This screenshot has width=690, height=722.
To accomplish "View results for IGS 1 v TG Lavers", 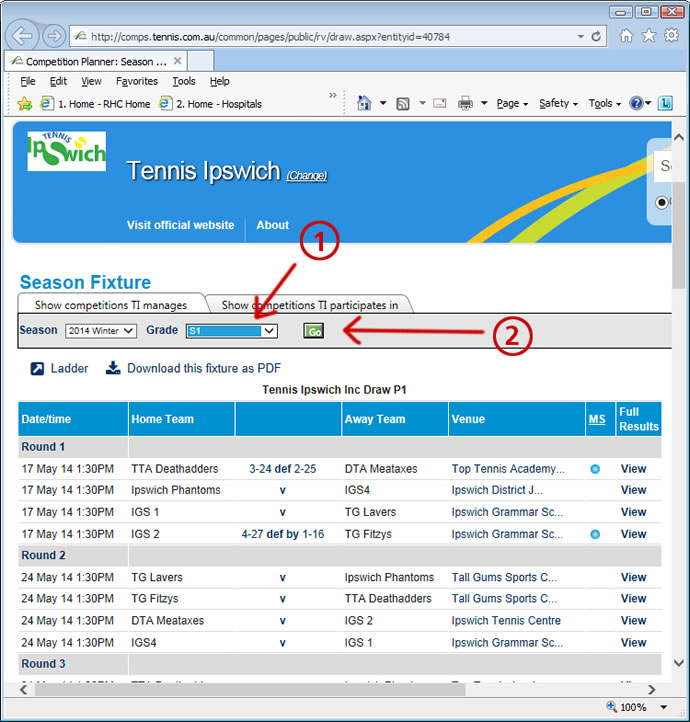I will [633, 512].
